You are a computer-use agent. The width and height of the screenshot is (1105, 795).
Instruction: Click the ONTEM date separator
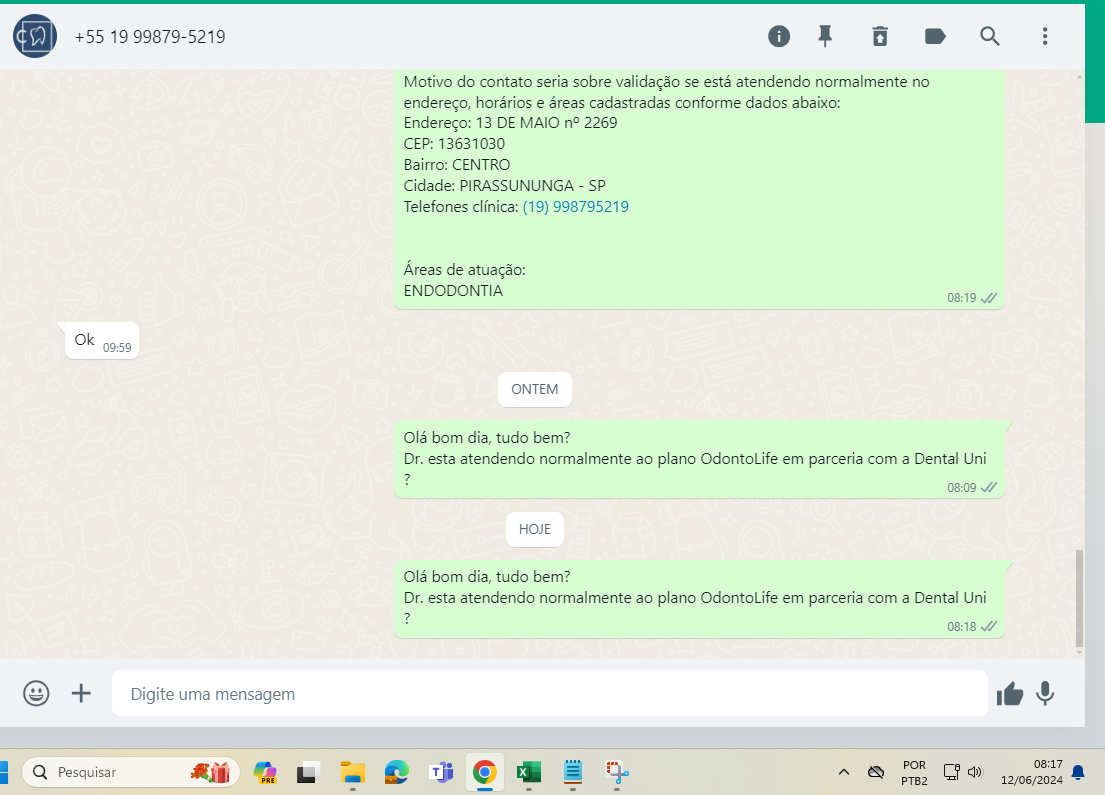click(x=535, y=389)
